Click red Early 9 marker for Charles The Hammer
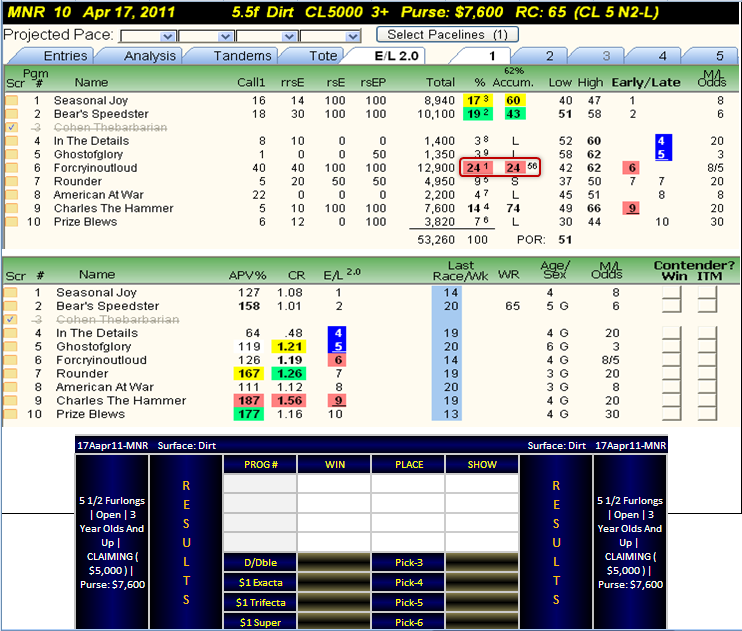 click(x=631, y=208)
